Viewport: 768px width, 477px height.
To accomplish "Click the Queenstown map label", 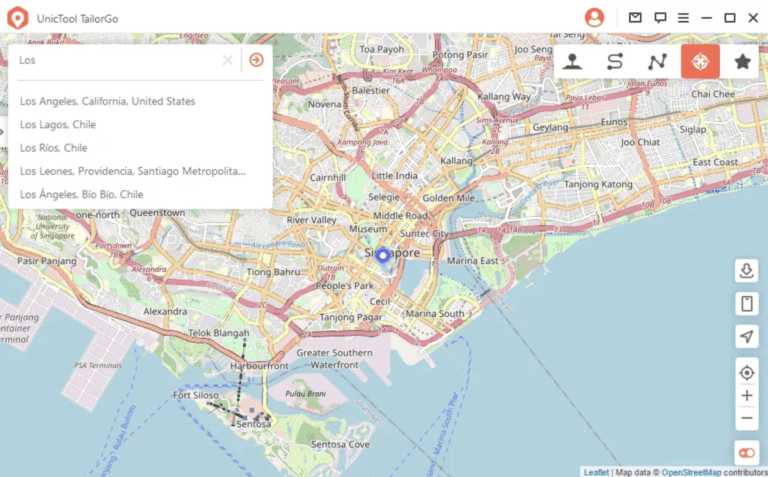I will (x=157, y=213).
